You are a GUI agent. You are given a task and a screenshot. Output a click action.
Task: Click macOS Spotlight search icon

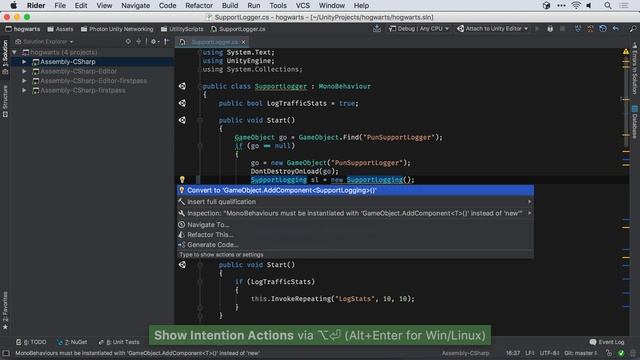pos(608,6)
